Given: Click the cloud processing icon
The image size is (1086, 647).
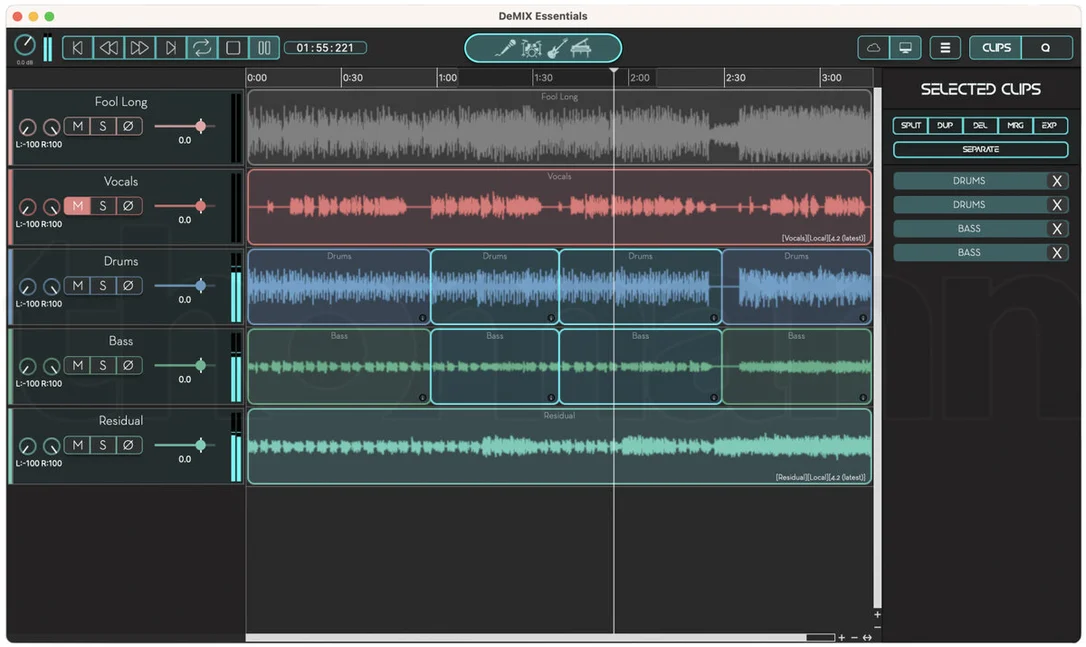Looking at the screenshot, I should [x=873, y=48].
